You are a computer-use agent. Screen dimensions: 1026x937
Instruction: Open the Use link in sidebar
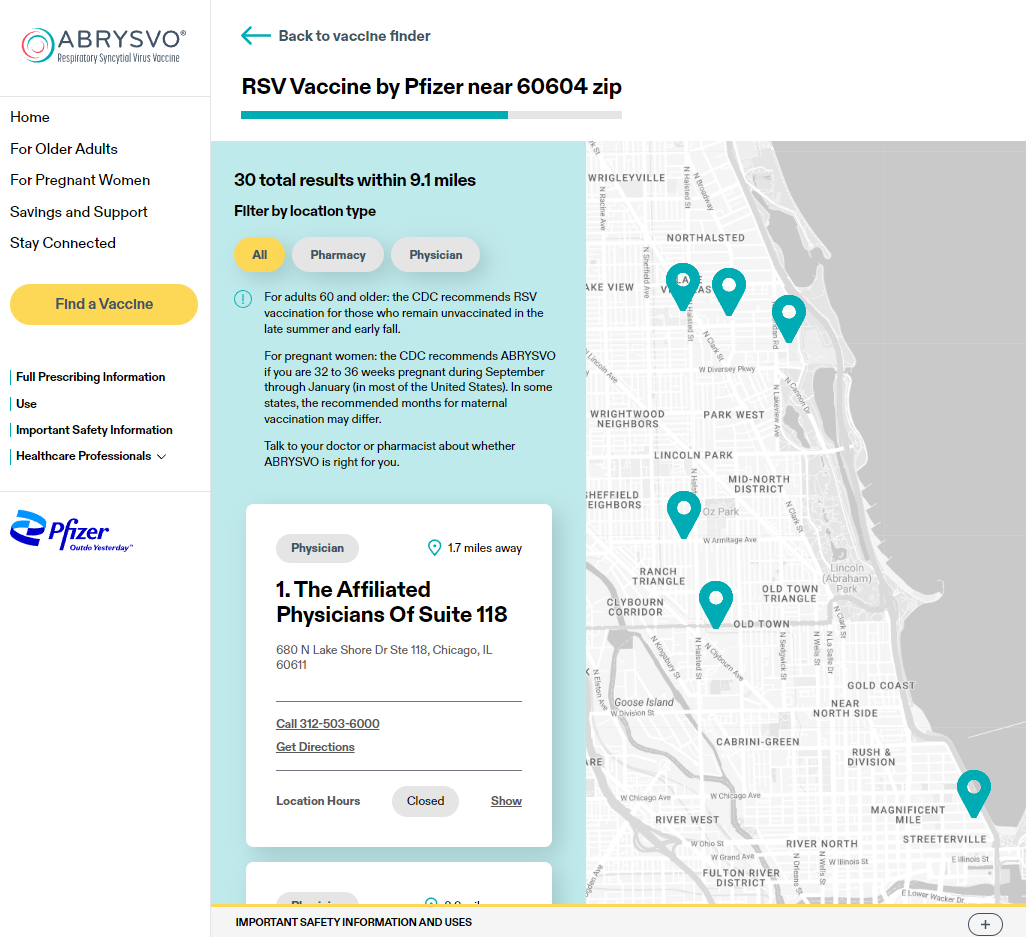(26, 404)
